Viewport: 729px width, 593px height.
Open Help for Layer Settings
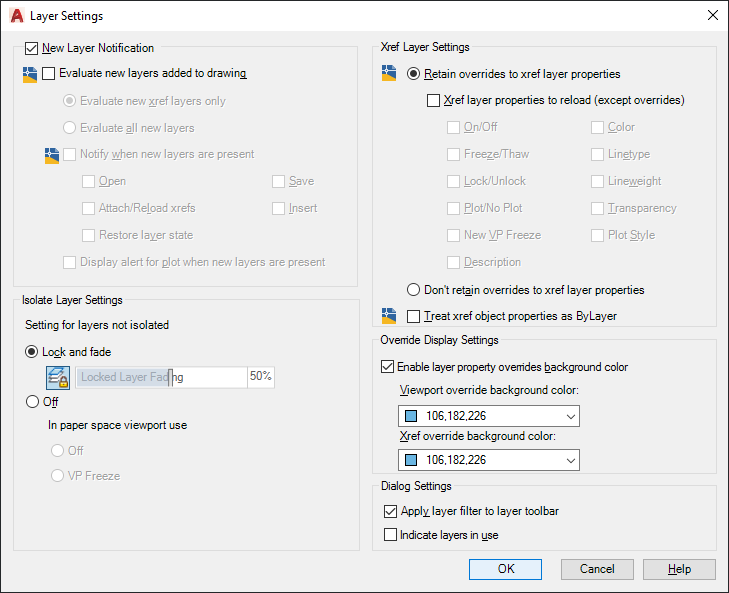[679, 569]
